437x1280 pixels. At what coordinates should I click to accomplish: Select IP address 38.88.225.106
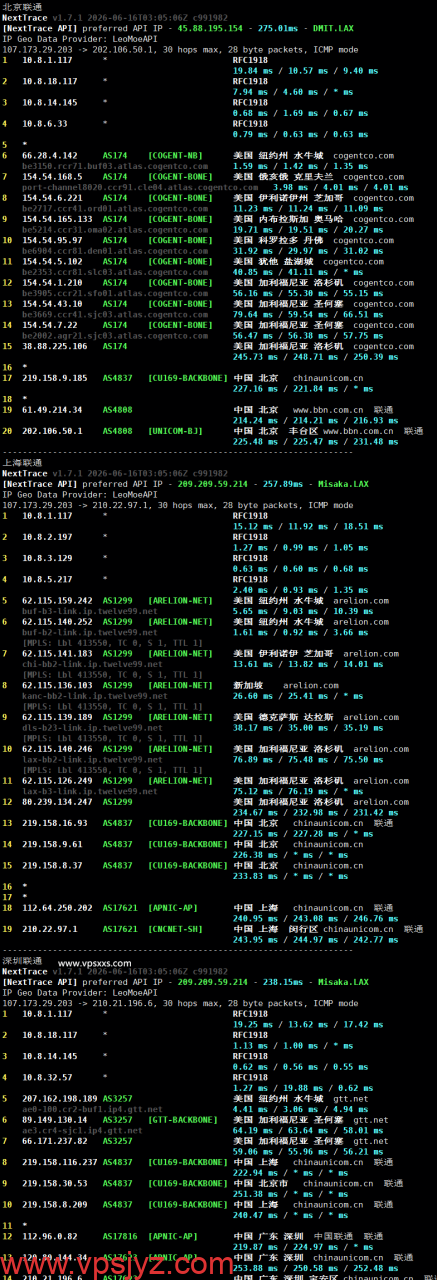tap(53, 345)
